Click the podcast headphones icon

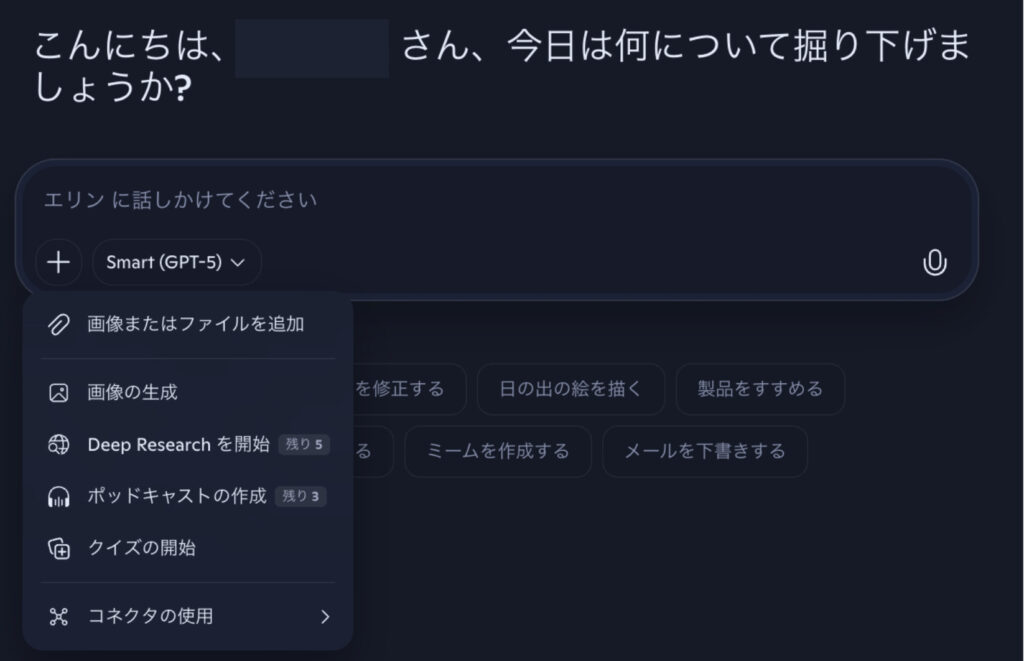pos(59,497)
